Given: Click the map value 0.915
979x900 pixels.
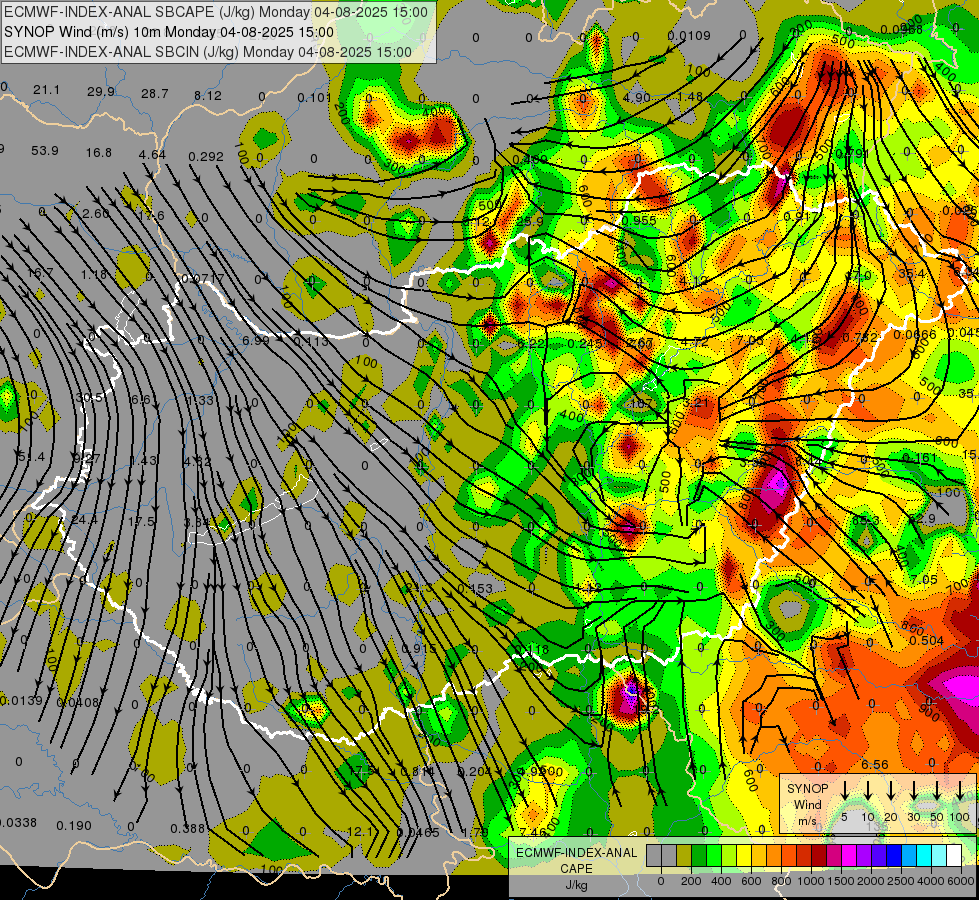Looking at the screenshot, I should point(419,648).
